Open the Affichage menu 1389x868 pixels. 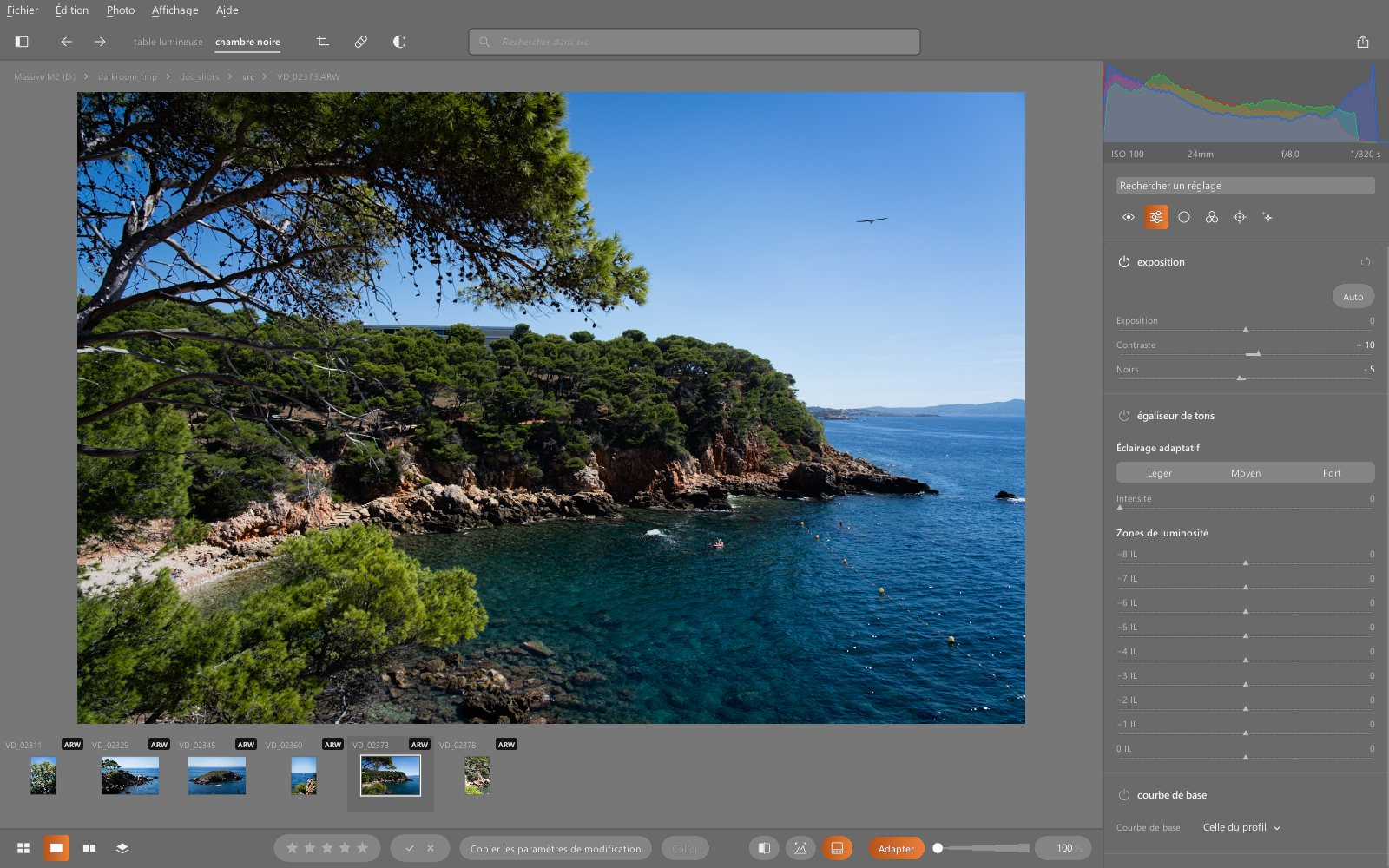pos(174,10)
